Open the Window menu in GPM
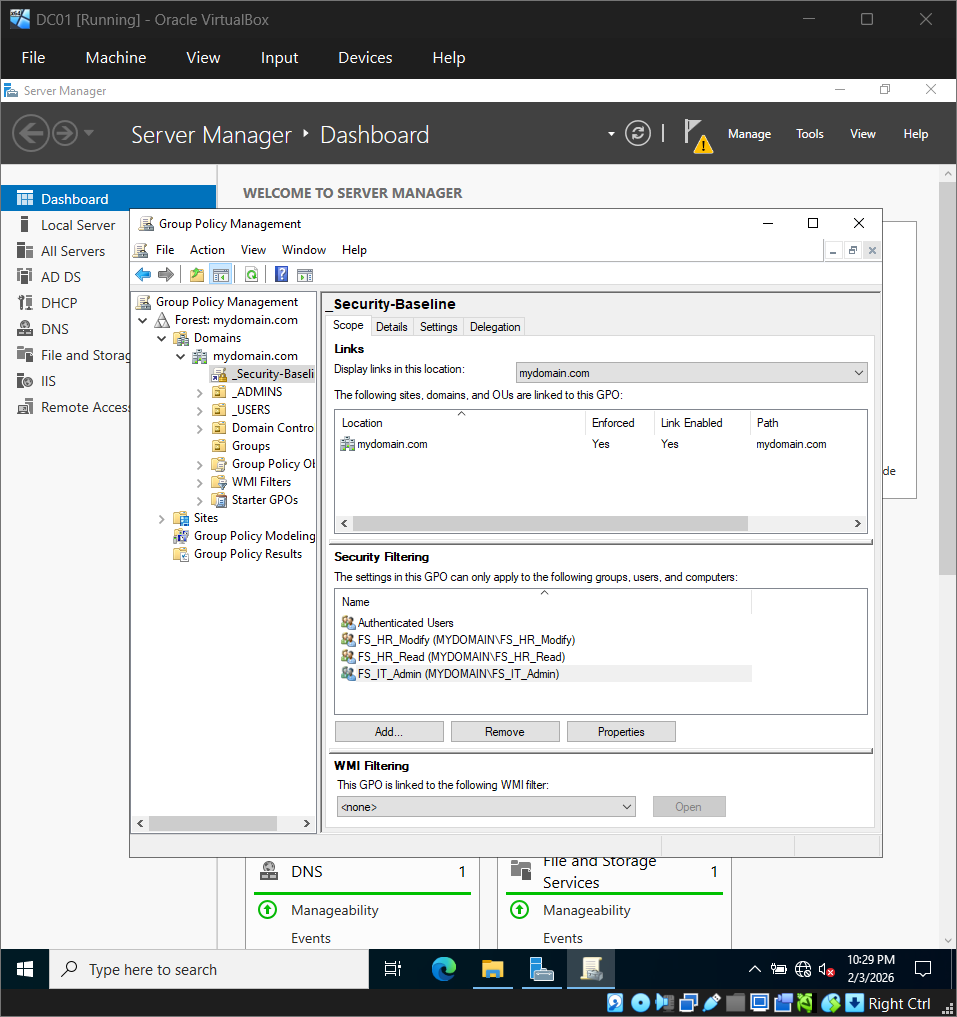Image resolution: width=957 pixels, height=1017 pixels. pos(304,250)
